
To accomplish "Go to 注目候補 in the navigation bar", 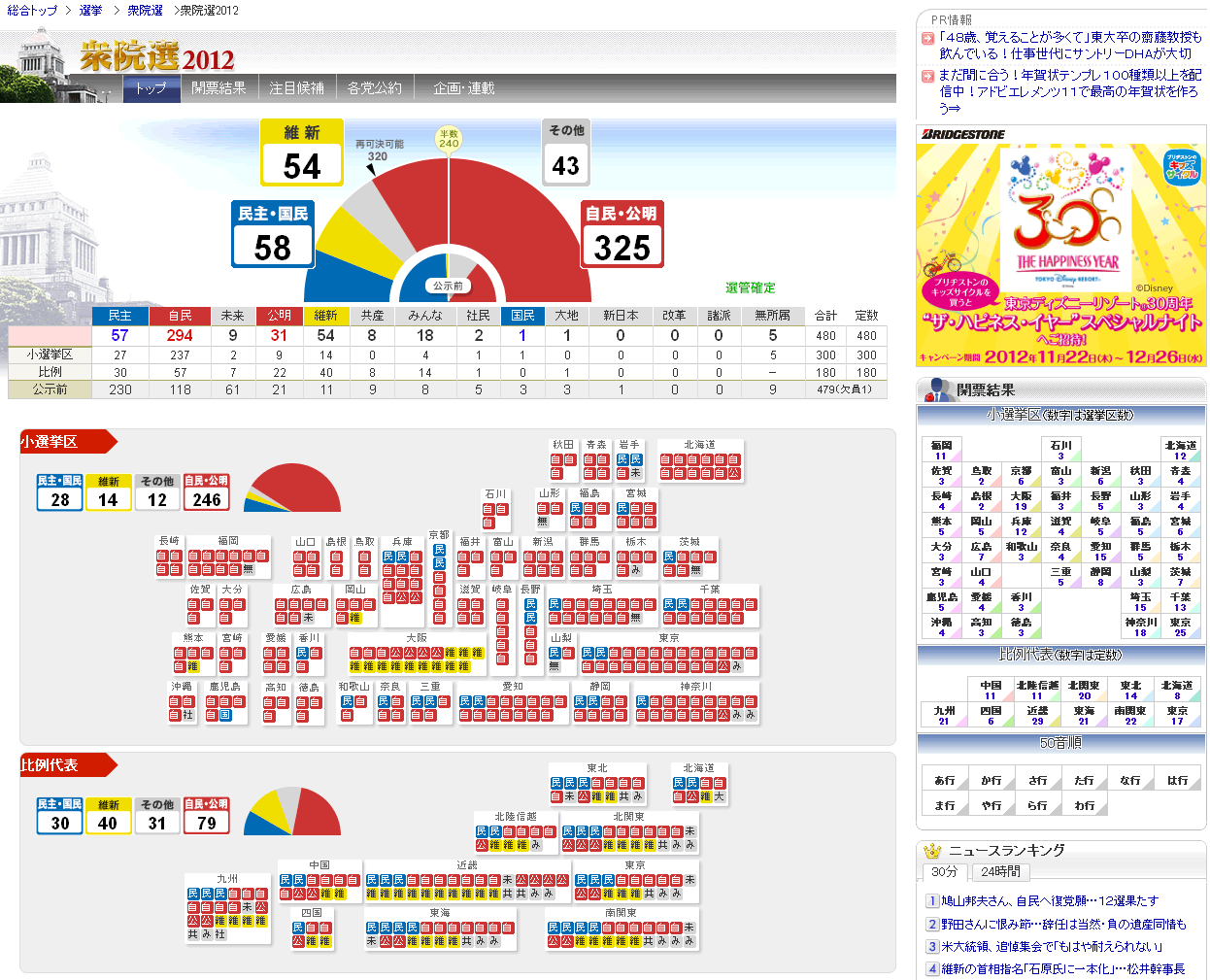I will click(x=296, y=88).
